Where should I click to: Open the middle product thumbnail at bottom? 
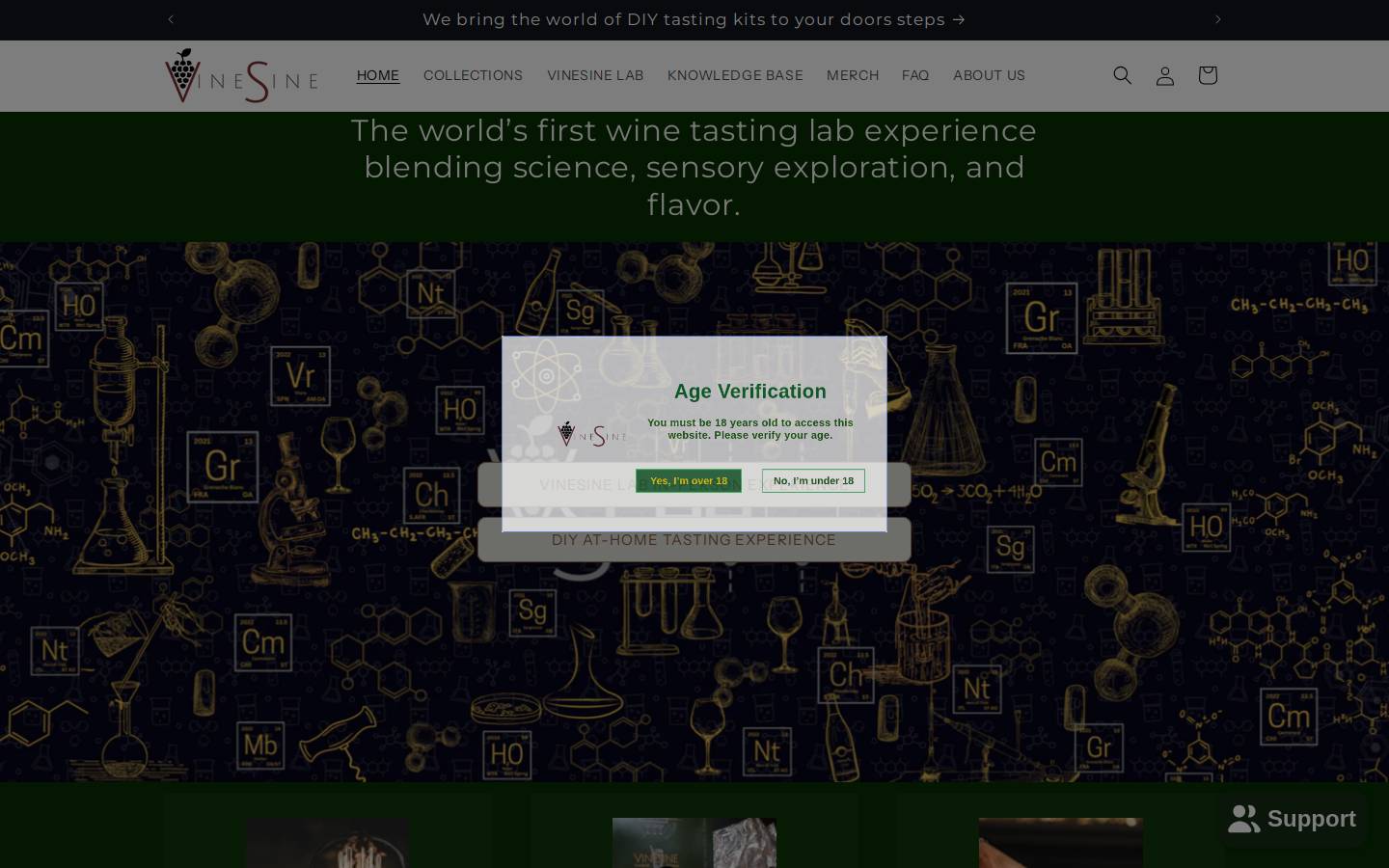[694, 843]
